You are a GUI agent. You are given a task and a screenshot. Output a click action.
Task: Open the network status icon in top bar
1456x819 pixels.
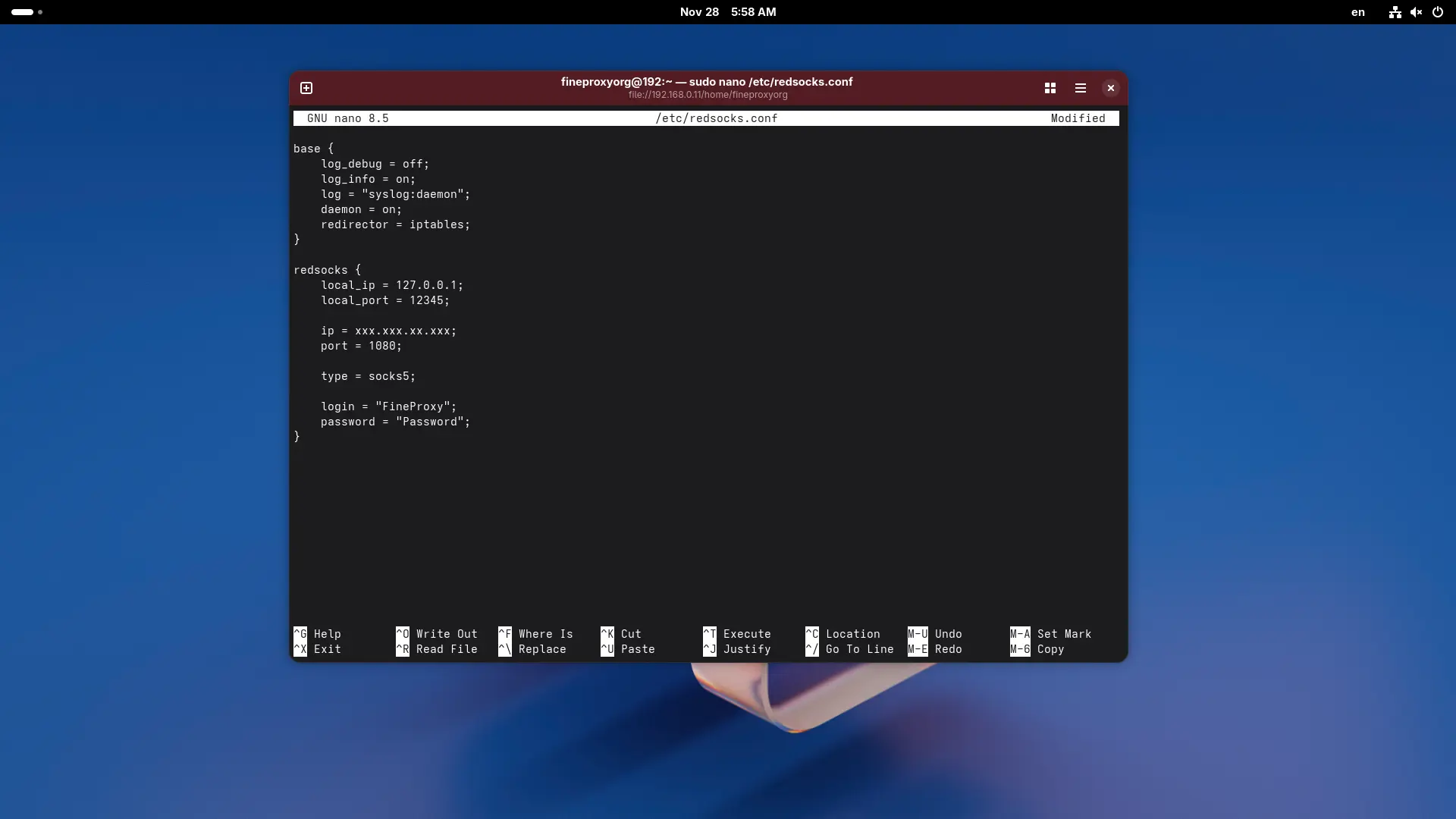point(1395,12)
